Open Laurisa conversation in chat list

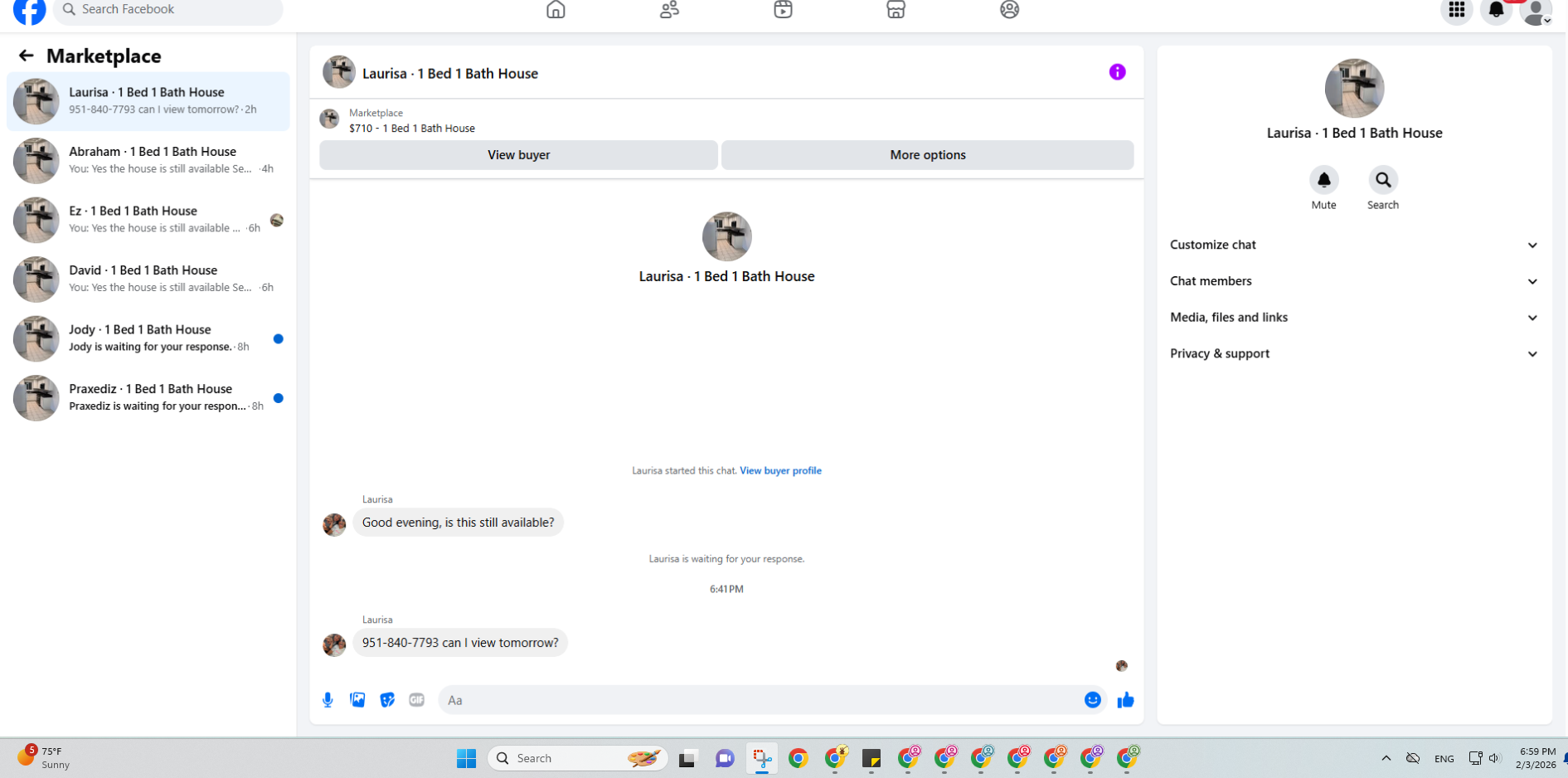click(x=148, y=101)
